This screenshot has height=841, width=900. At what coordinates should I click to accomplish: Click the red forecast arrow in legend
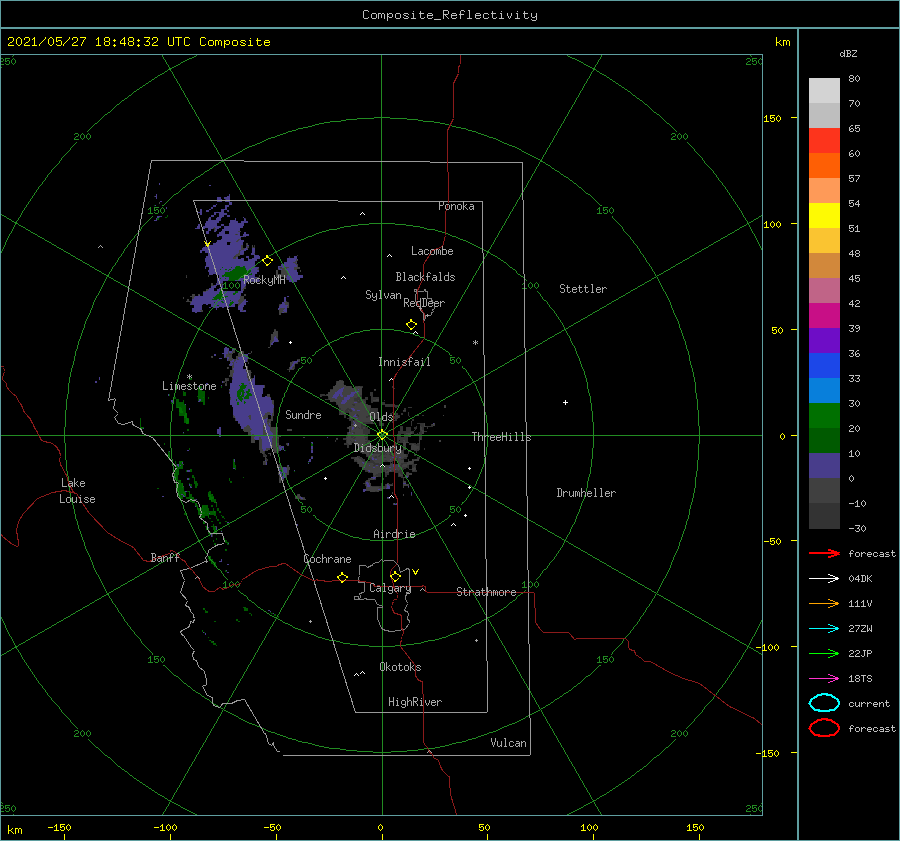tap(824, 553)
